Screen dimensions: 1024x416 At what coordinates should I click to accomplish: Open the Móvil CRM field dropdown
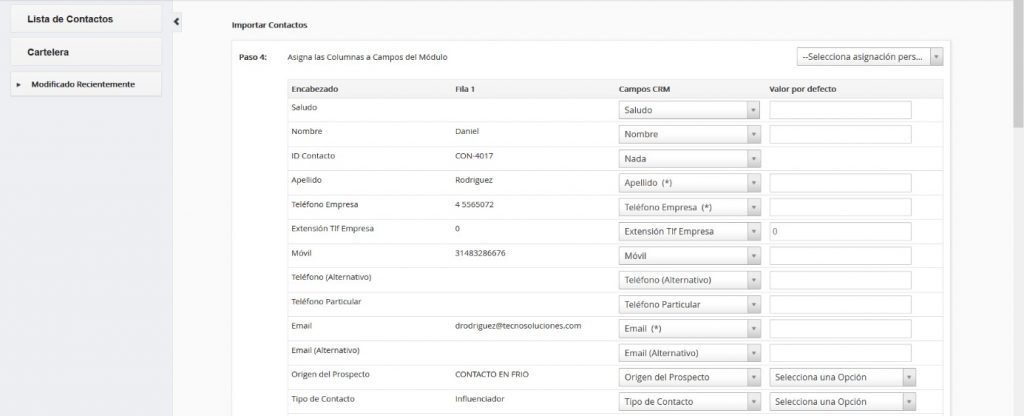pyautogui.click(x=689, y=256)
